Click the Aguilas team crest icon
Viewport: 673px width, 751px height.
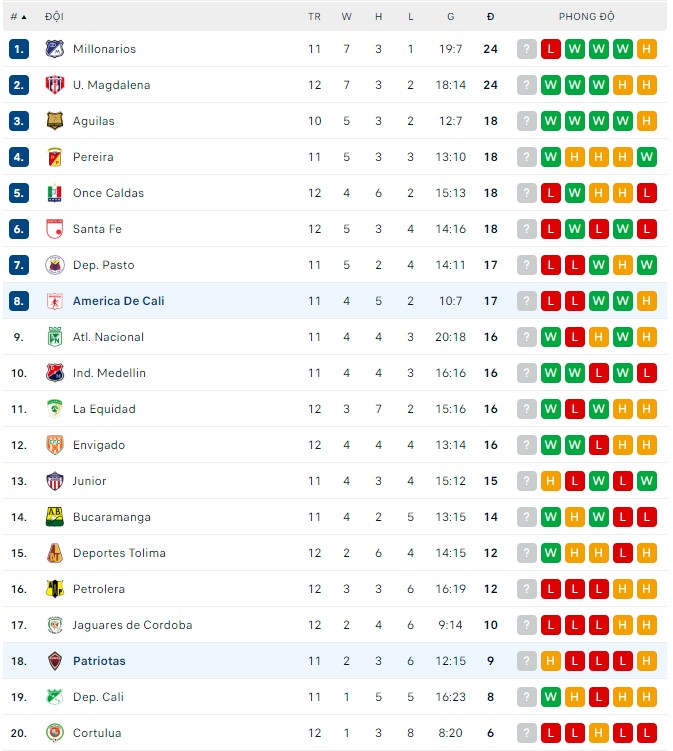(x=55, y=121)
